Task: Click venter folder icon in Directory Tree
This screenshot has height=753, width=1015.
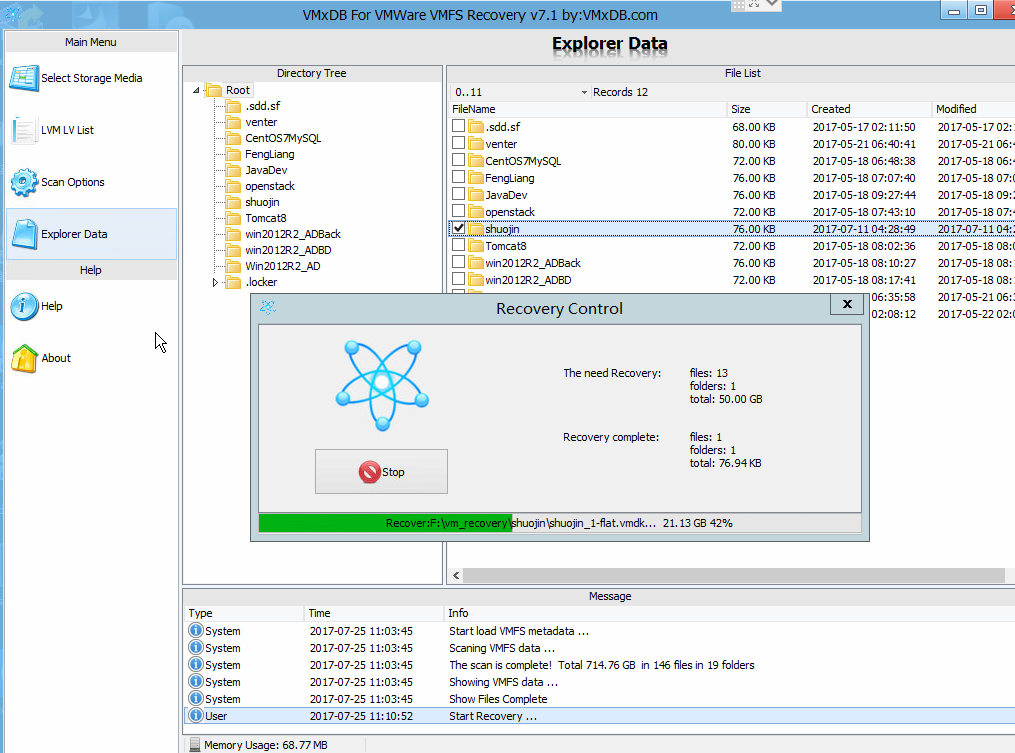Action: (x=233, y=122)
